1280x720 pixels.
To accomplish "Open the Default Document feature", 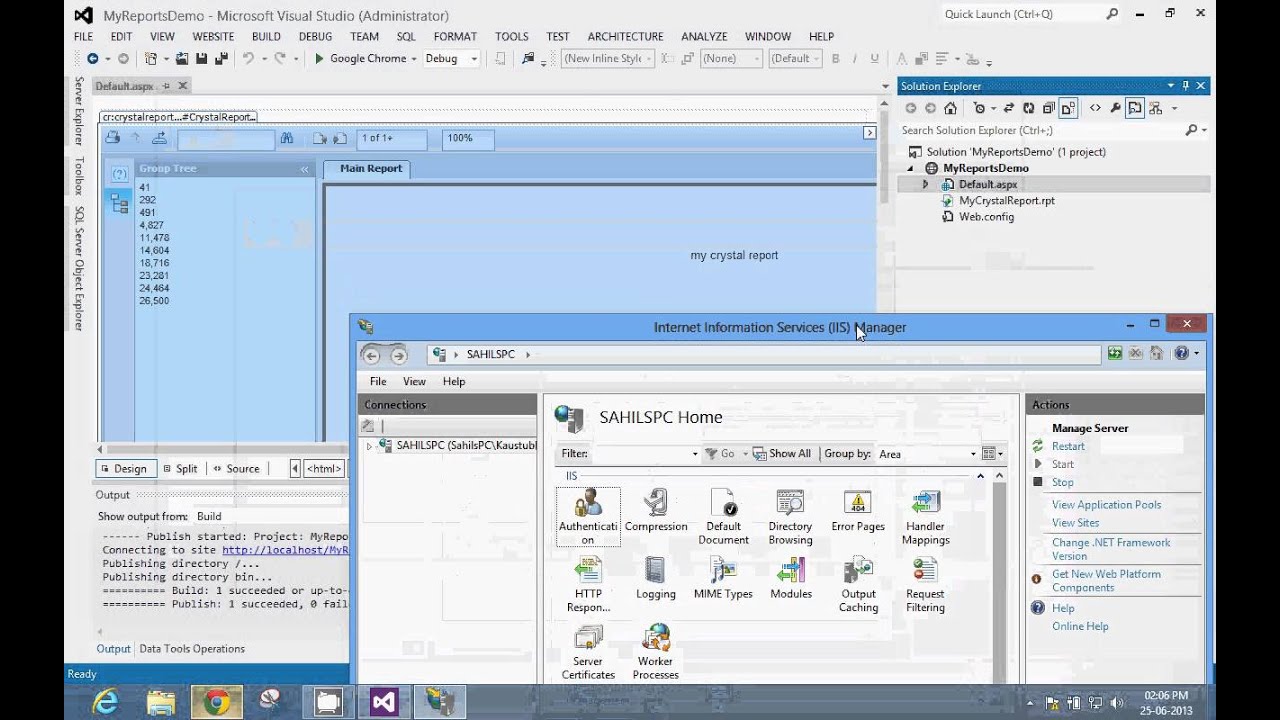I will 723,517.
